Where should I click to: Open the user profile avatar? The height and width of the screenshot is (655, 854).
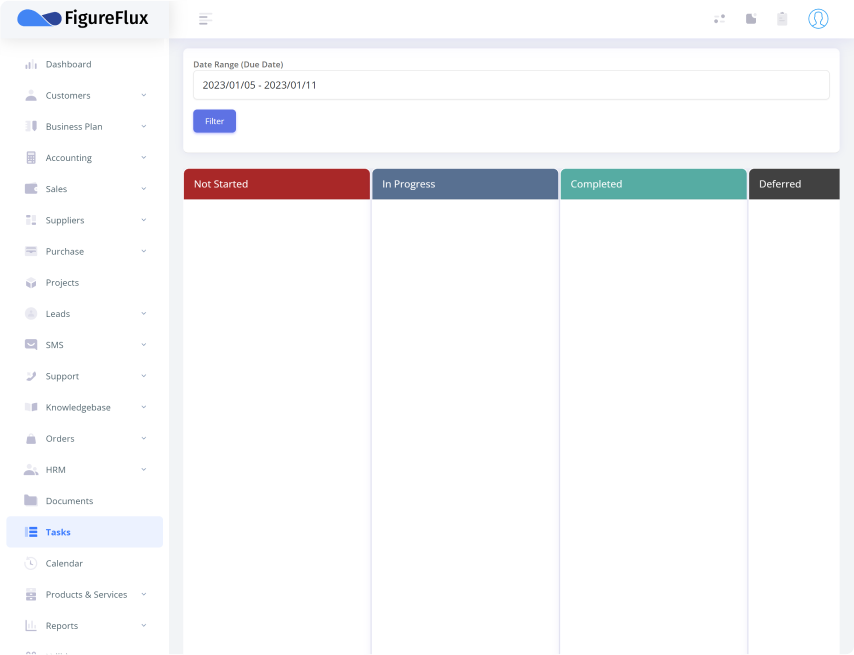818,19
